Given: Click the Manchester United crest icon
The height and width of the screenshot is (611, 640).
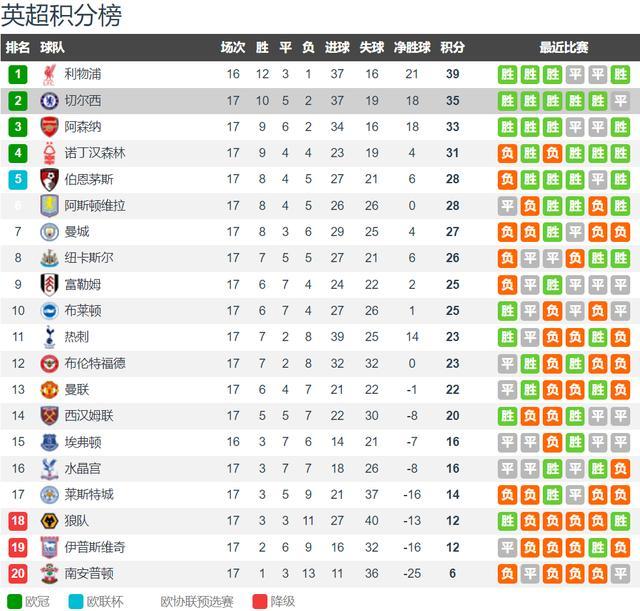Looking at the screenshot, I should [x=49, y=389].
